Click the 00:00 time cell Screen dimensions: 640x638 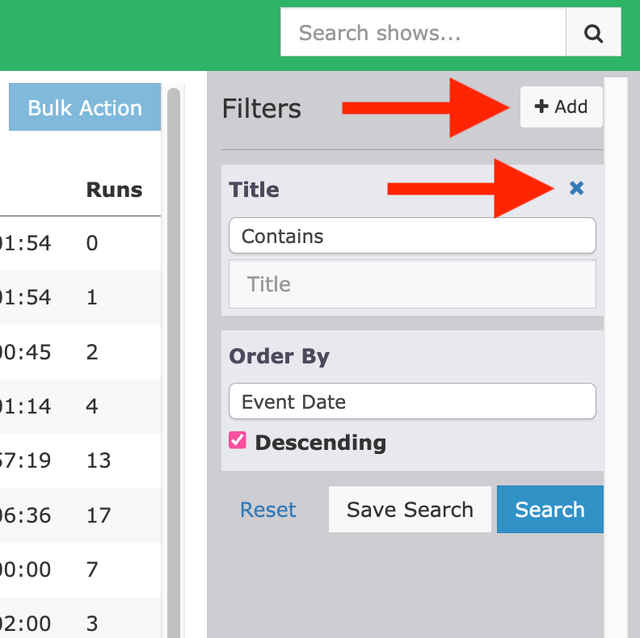point(25,569)
